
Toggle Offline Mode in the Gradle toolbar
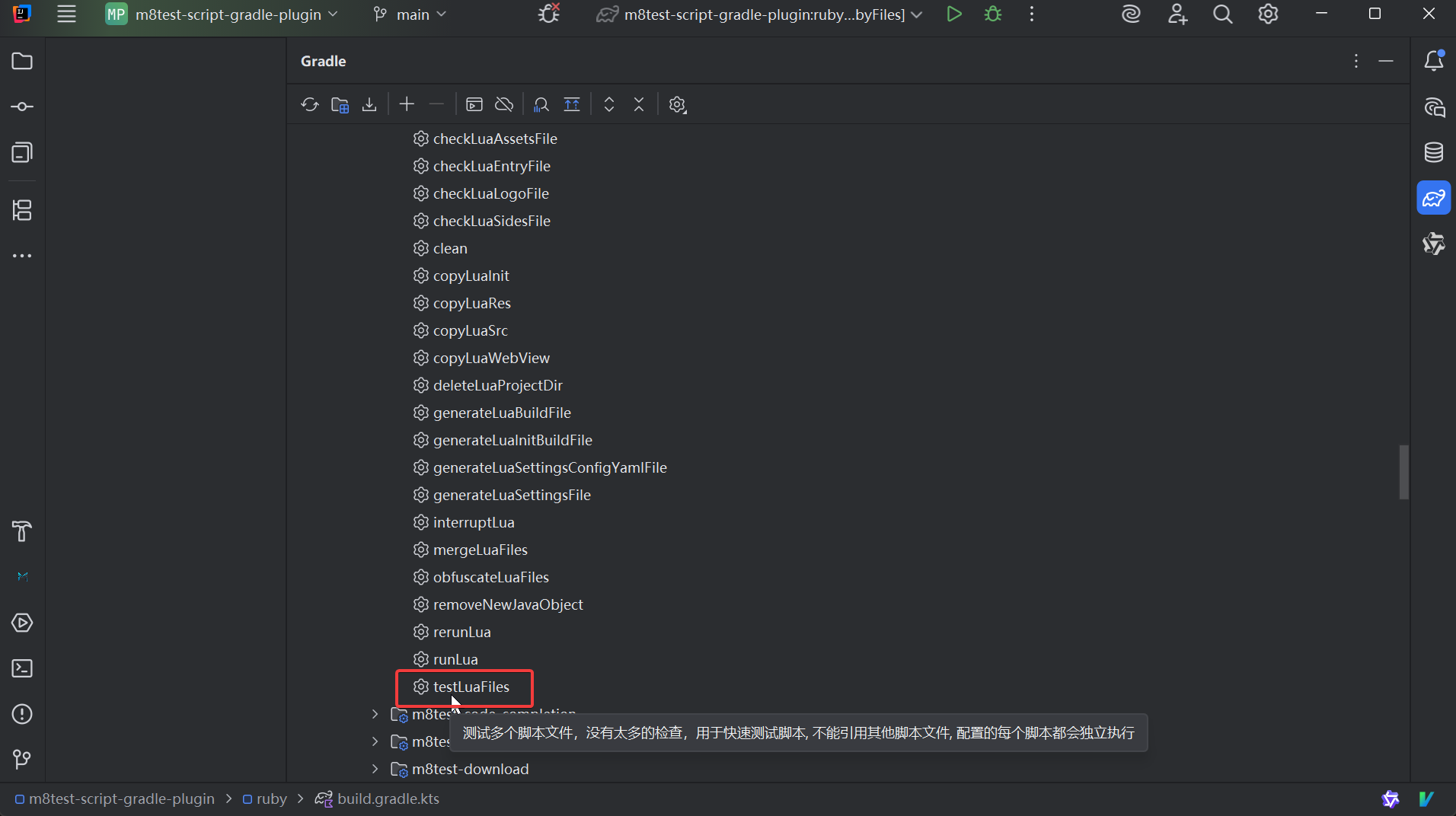pos(504,104)
